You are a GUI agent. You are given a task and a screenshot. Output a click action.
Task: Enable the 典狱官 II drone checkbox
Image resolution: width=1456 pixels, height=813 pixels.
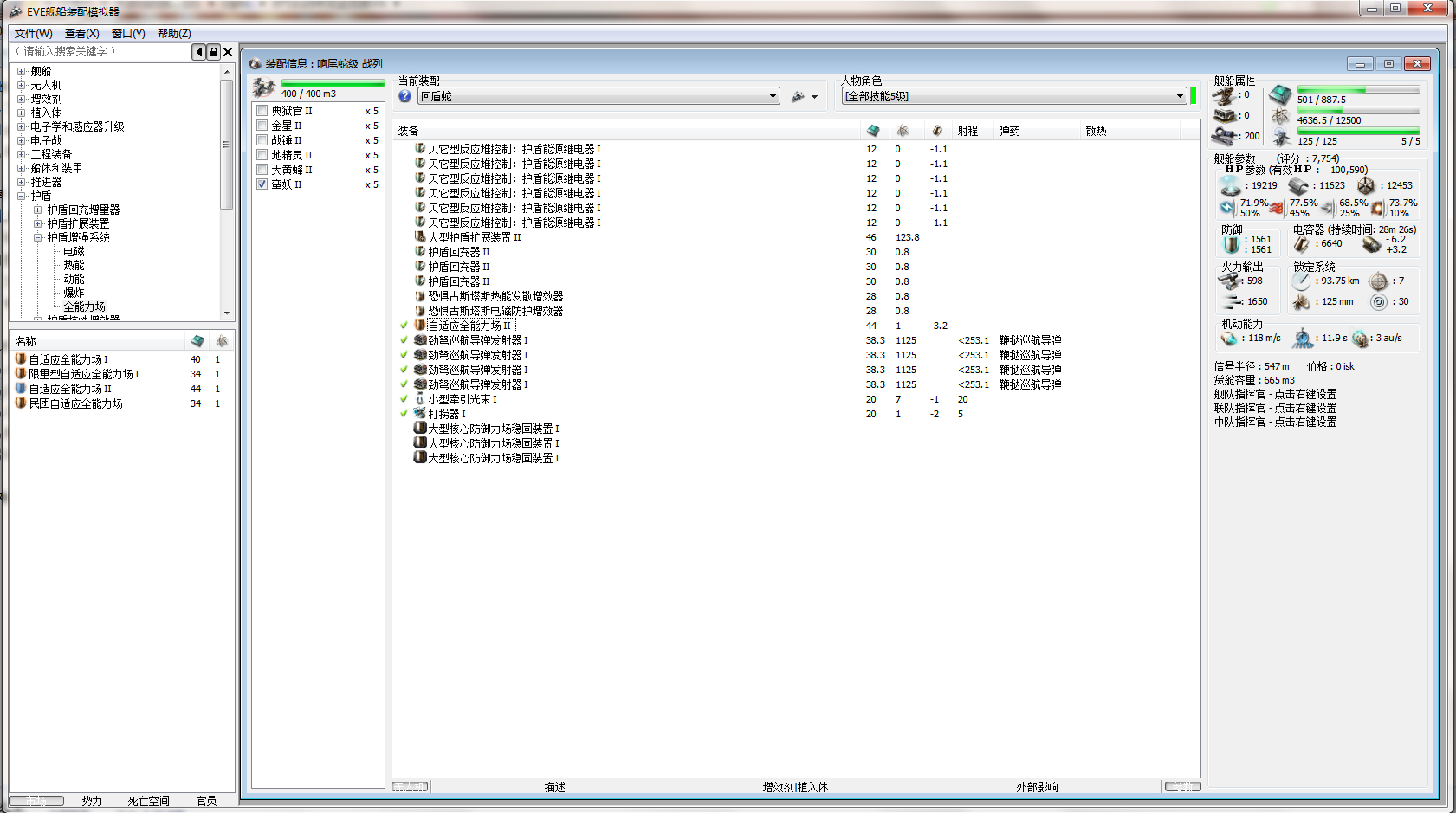tap(262, 111)
